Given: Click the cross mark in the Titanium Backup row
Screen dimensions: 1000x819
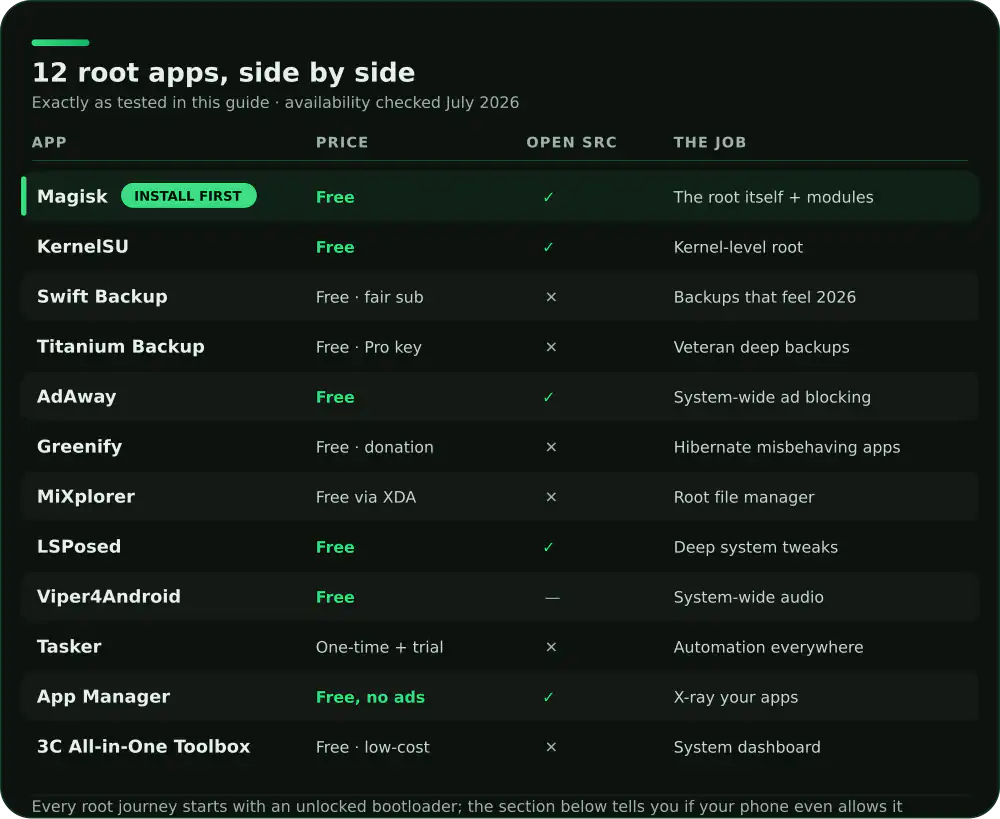Looking at the screenshot, I should pyautogui.click(x=552, y=347).
